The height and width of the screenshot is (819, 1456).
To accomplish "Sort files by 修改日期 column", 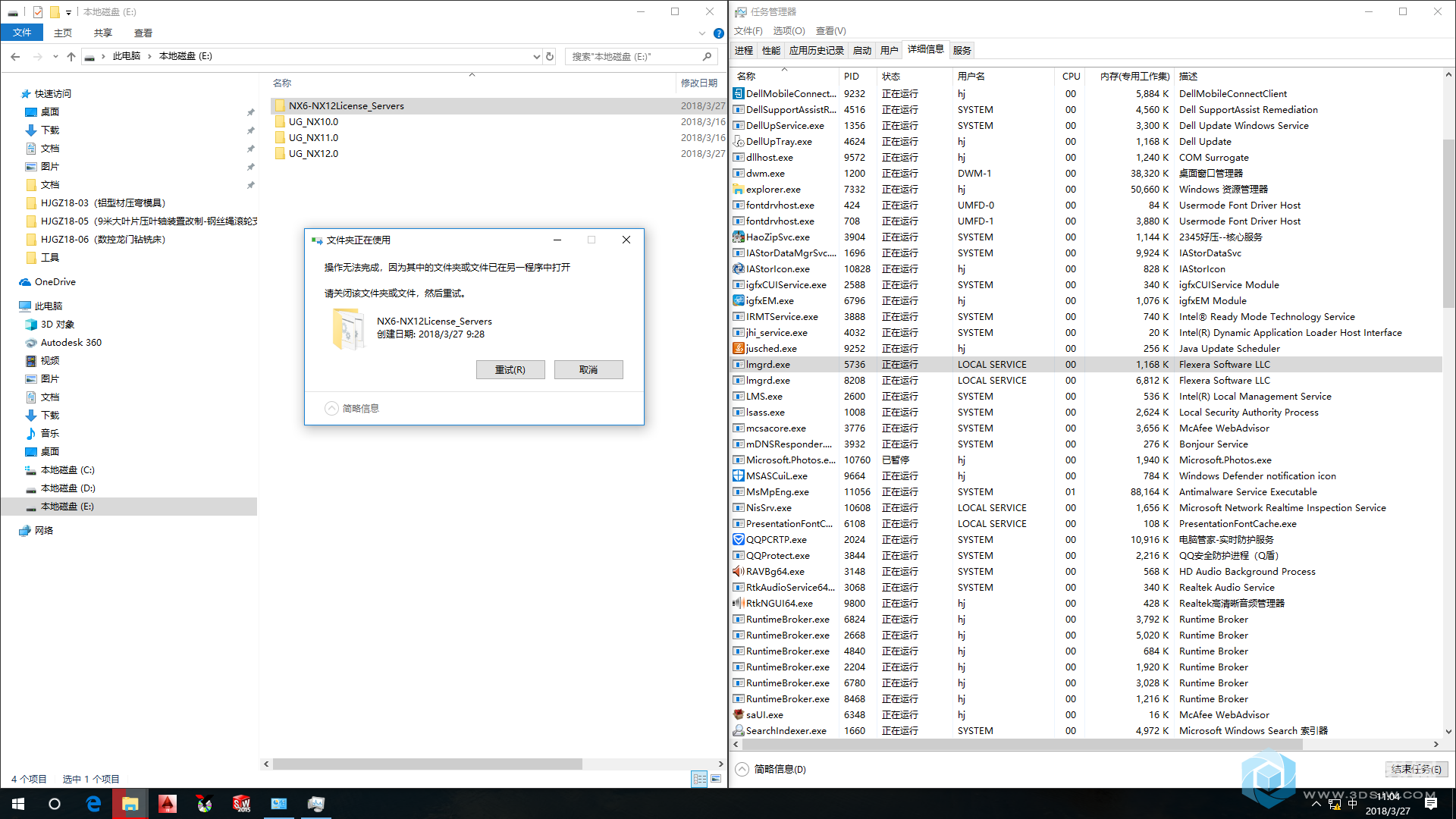I will (x=698, y=83).
